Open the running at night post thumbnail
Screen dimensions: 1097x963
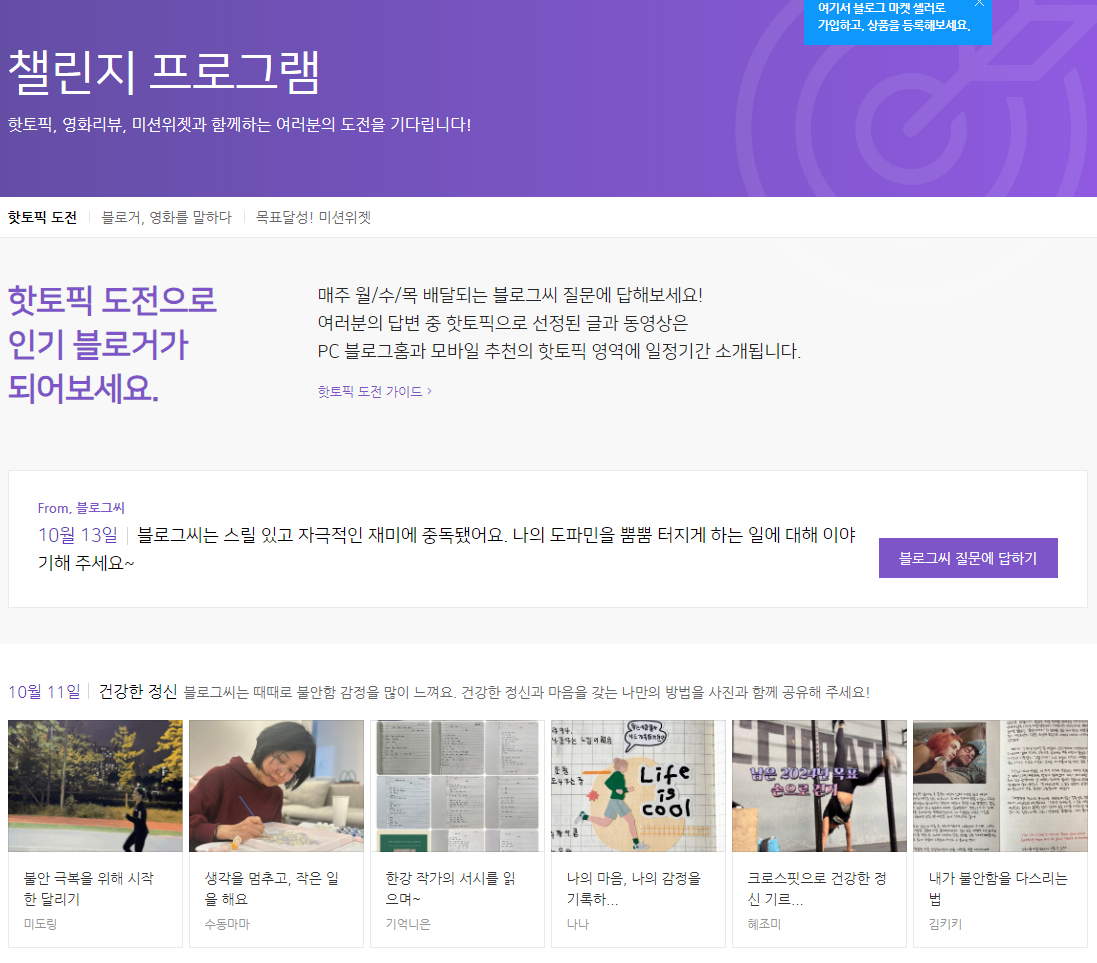(x=95, y=785)
